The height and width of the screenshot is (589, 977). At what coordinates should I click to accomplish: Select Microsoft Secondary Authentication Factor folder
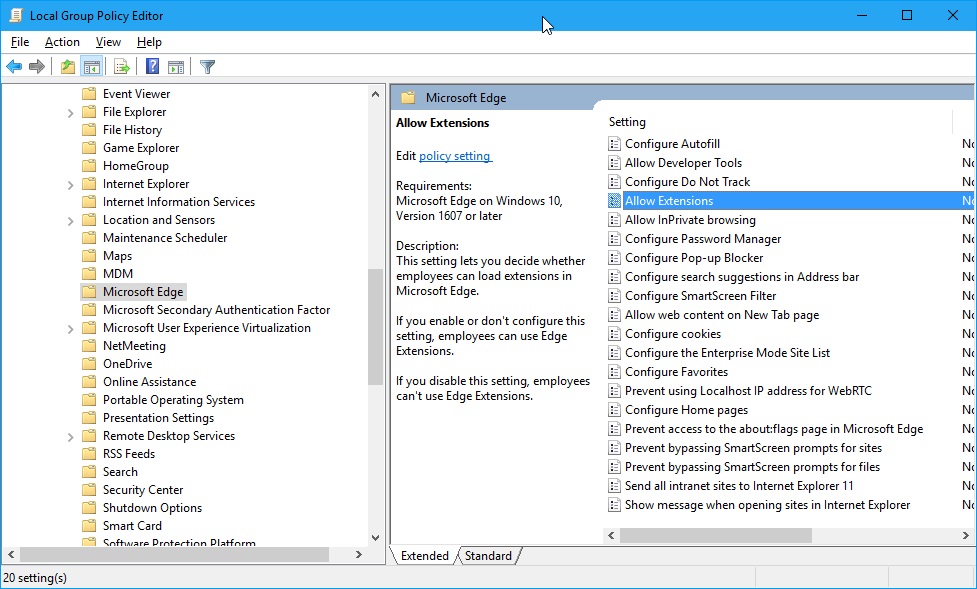click(x=216, y=310)
